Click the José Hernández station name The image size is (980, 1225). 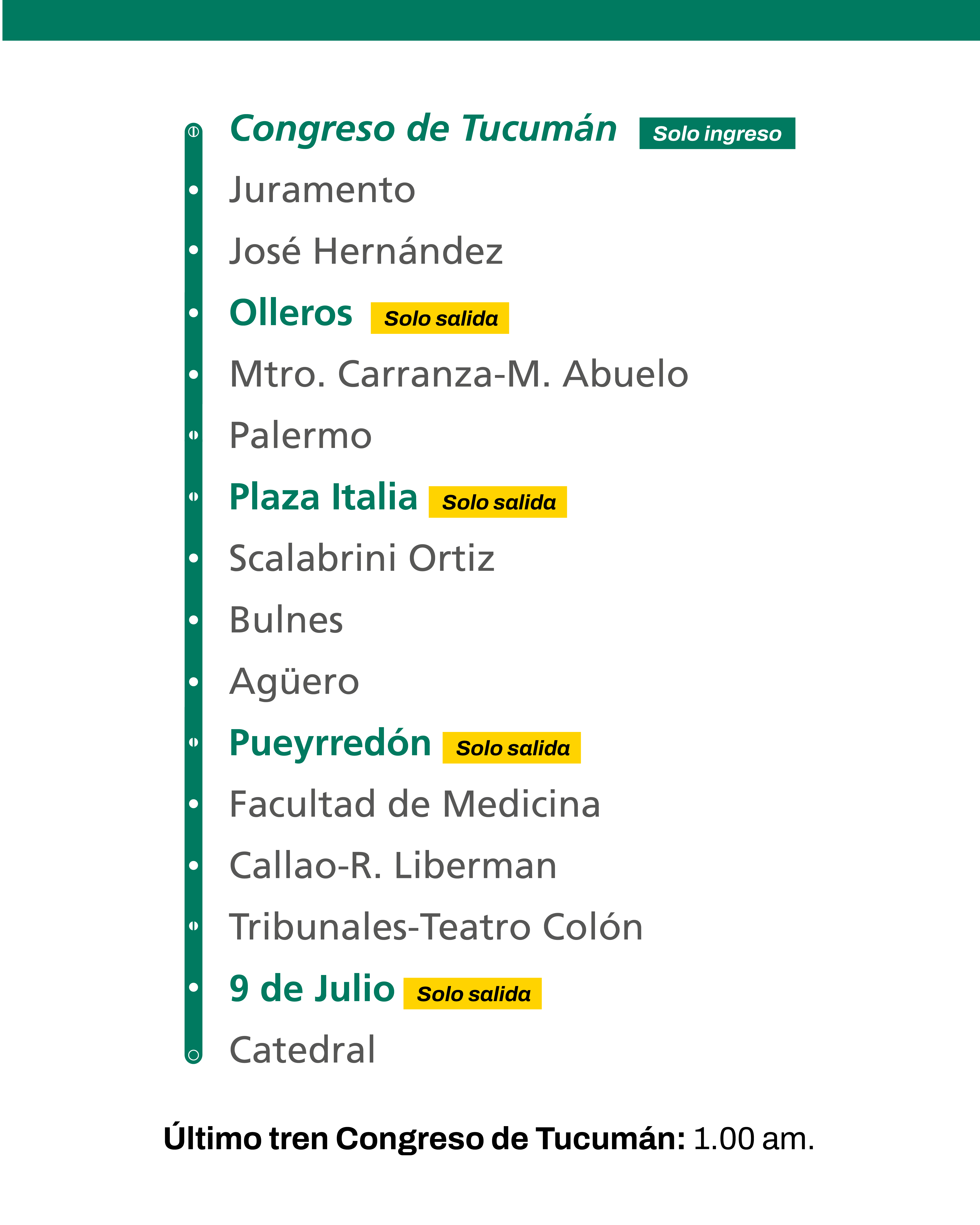point(366,251)
